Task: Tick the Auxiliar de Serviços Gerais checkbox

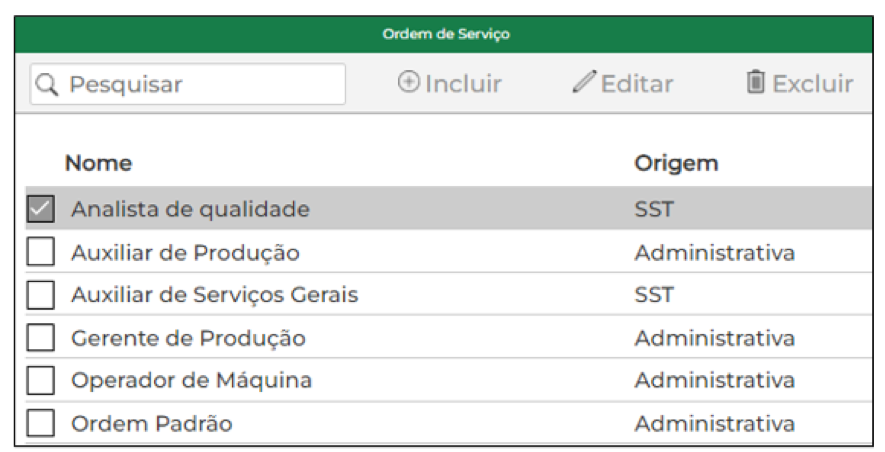Action: click(41, 295)
